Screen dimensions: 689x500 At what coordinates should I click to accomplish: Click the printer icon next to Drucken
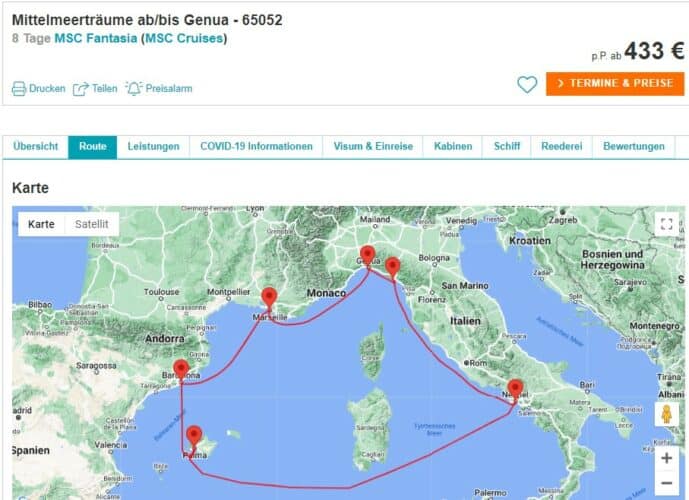point(19,88)
